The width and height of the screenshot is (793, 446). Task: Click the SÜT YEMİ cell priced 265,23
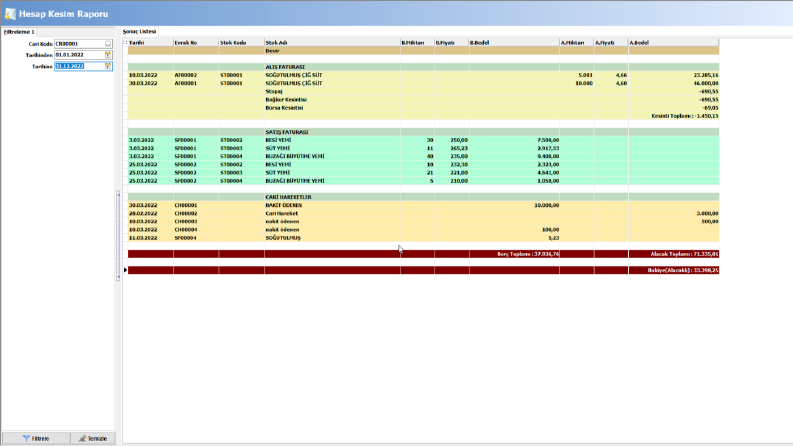pyautogui.click(x=332, y=148)
